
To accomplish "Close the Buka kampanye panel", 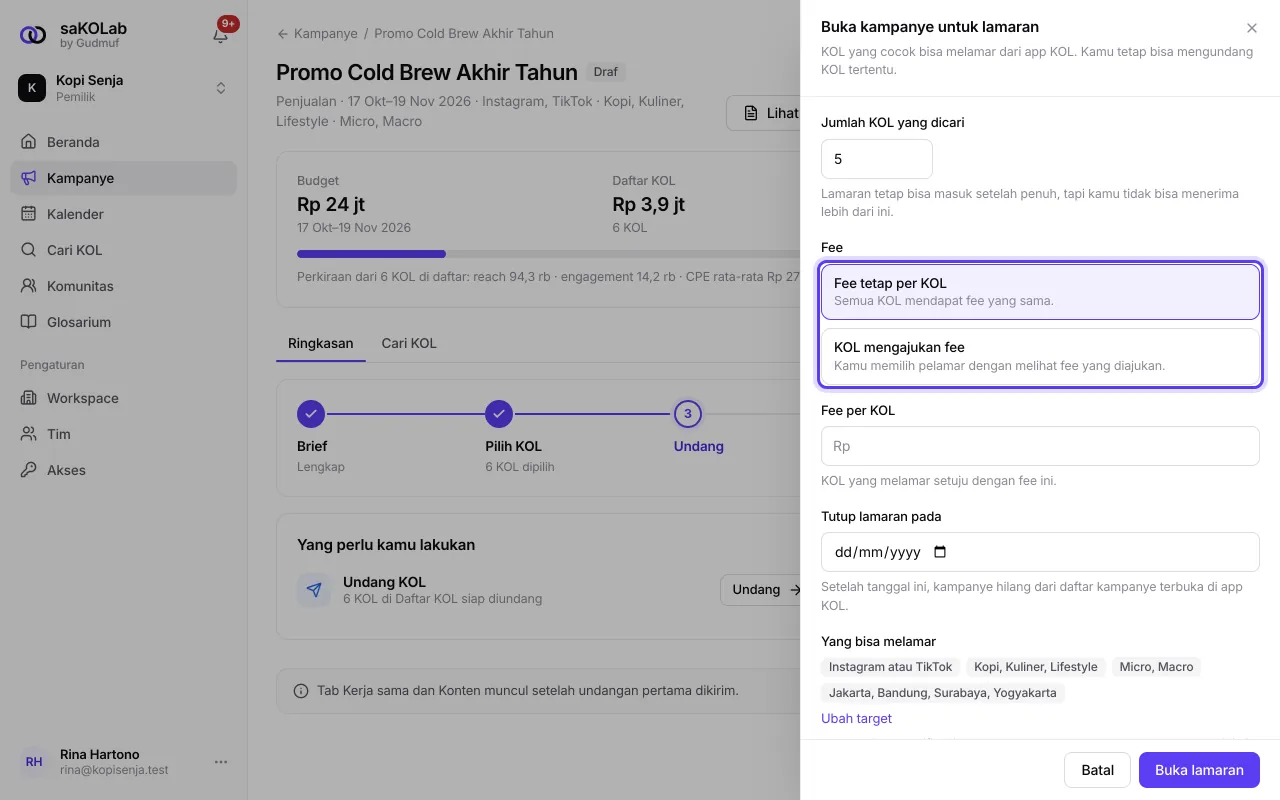I will pyautogui.click(x=1252, y=29).
